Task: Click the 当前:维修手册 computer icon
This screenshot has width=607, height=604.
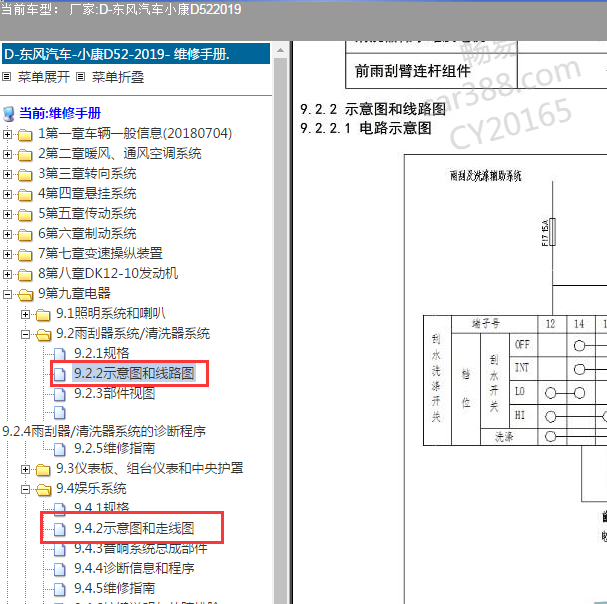Action: tap(9, 114)
